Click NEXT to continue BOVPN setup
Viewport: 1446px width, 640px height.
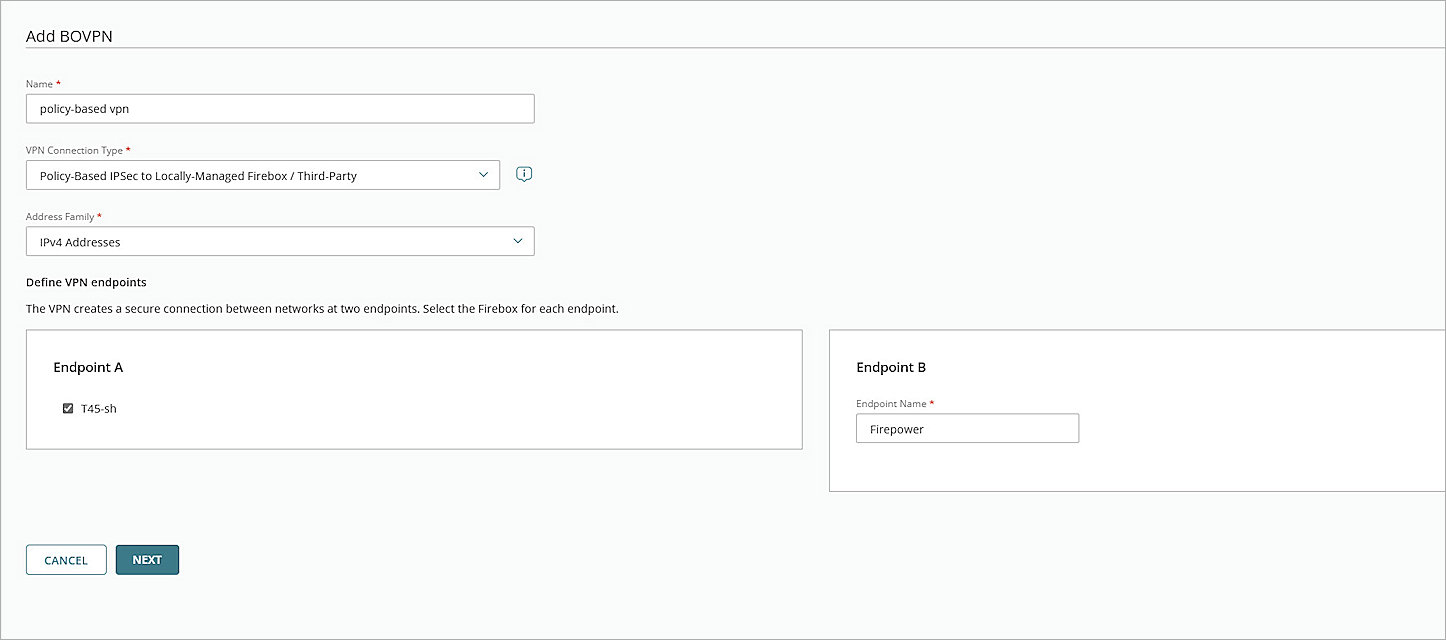click(147, 559)
